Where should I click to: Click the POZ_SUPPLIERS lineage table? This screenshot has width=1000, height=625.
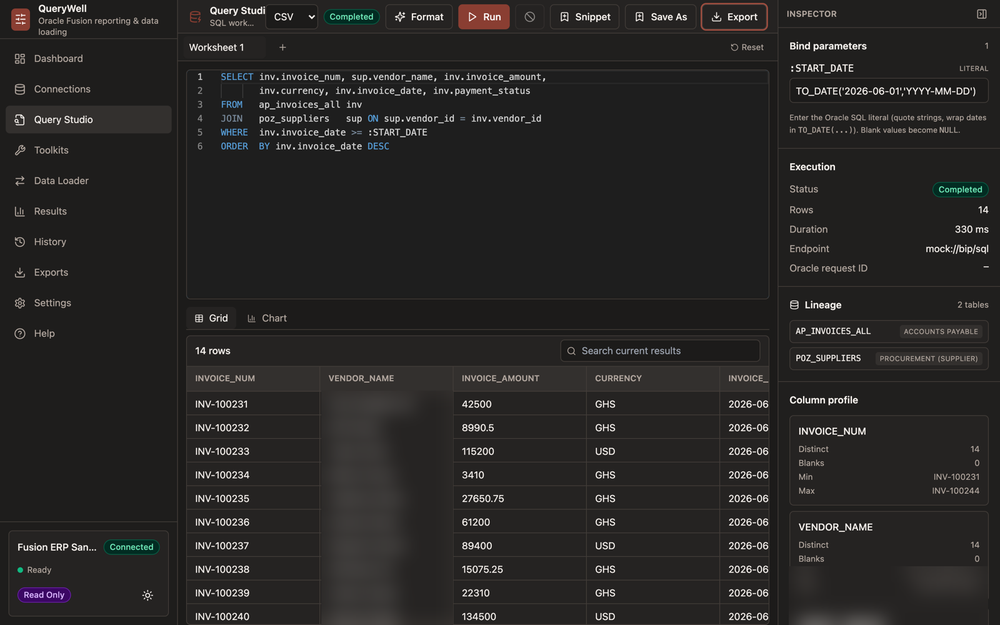pos(888,358)
